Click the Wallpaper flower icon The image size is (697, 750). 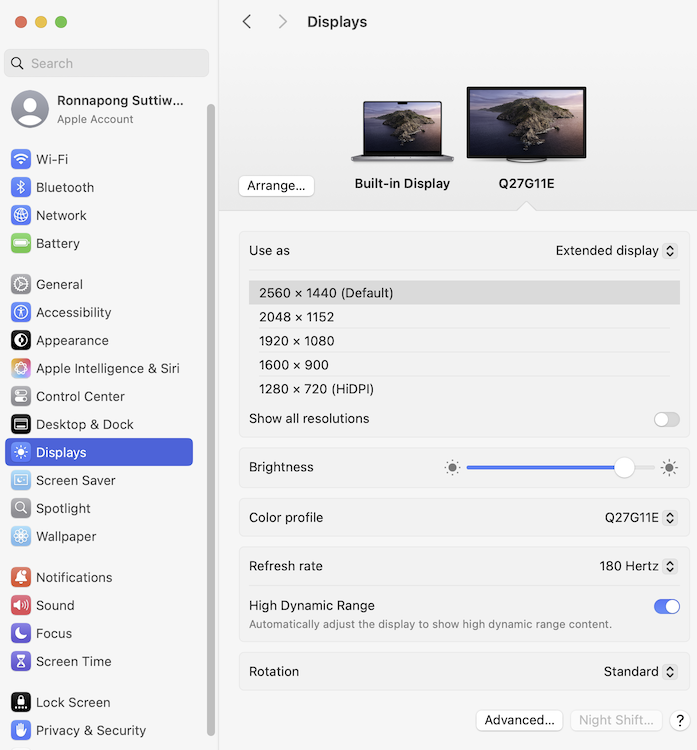point(21,536)
